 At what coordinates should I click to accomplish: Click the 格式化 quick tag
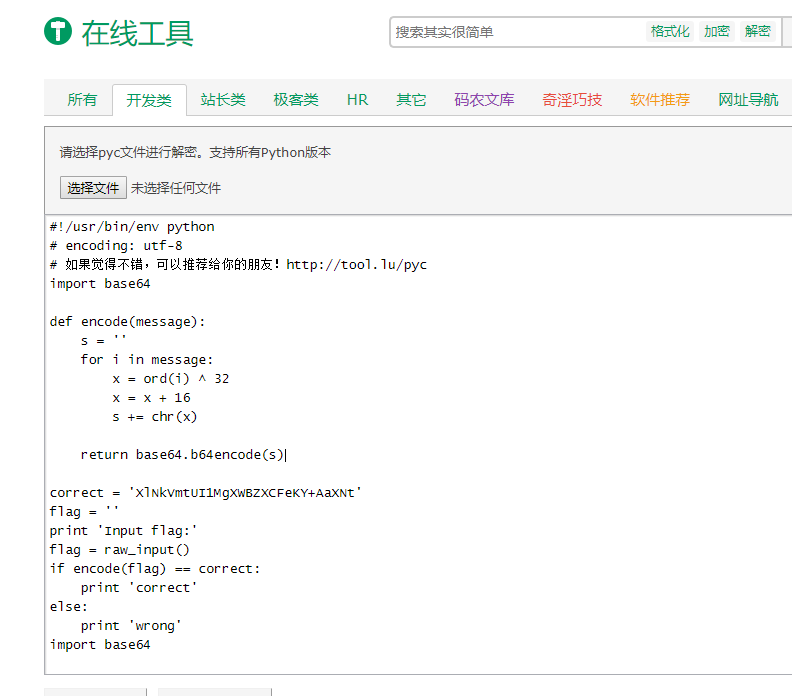[x=670, y=31]
